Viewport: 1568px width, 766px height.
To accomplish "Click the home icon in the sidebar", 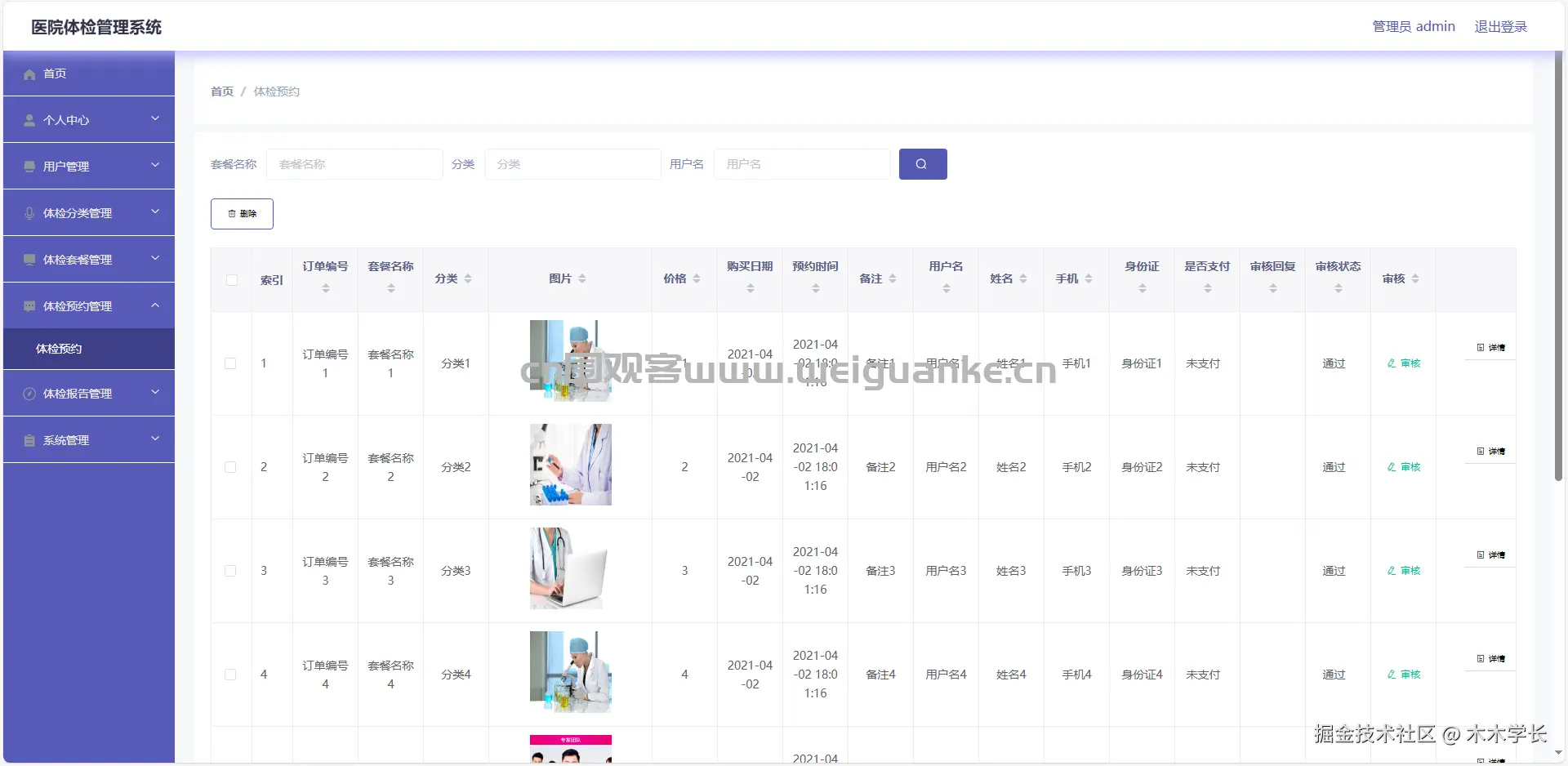I will pos(29,74).
